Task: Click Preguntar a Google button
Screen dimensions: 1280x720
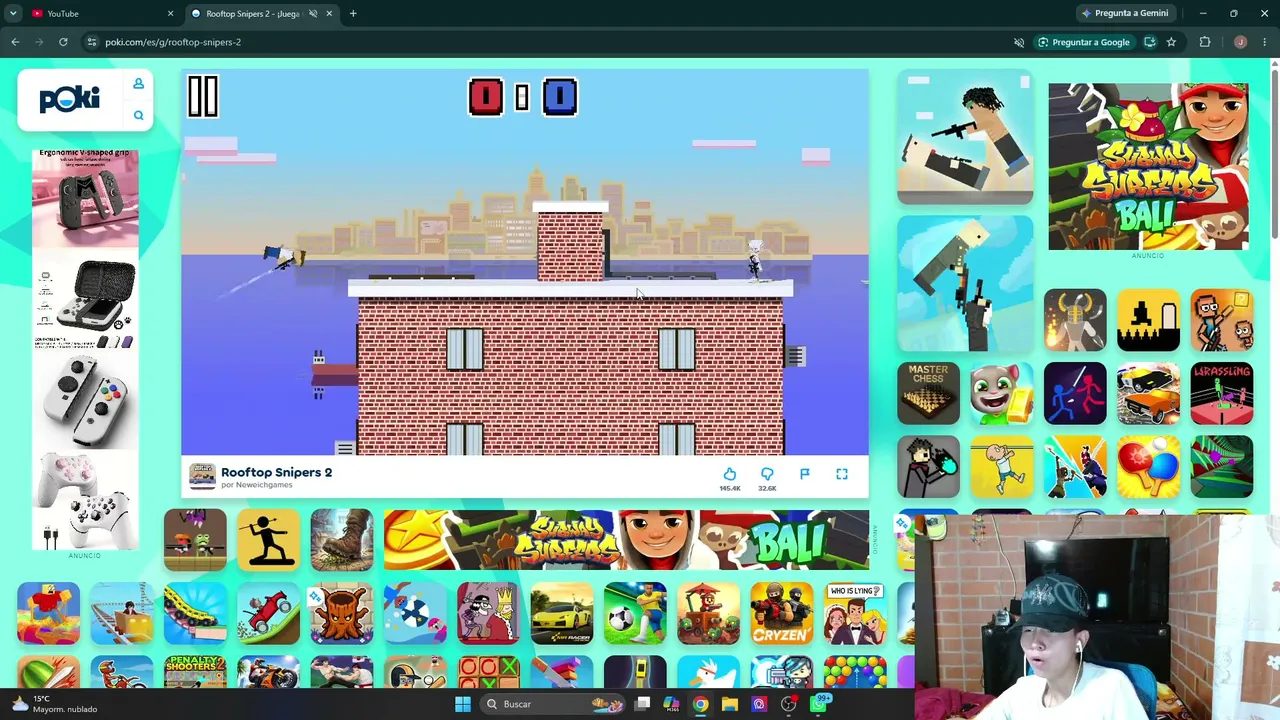Action: (1084, 42)
